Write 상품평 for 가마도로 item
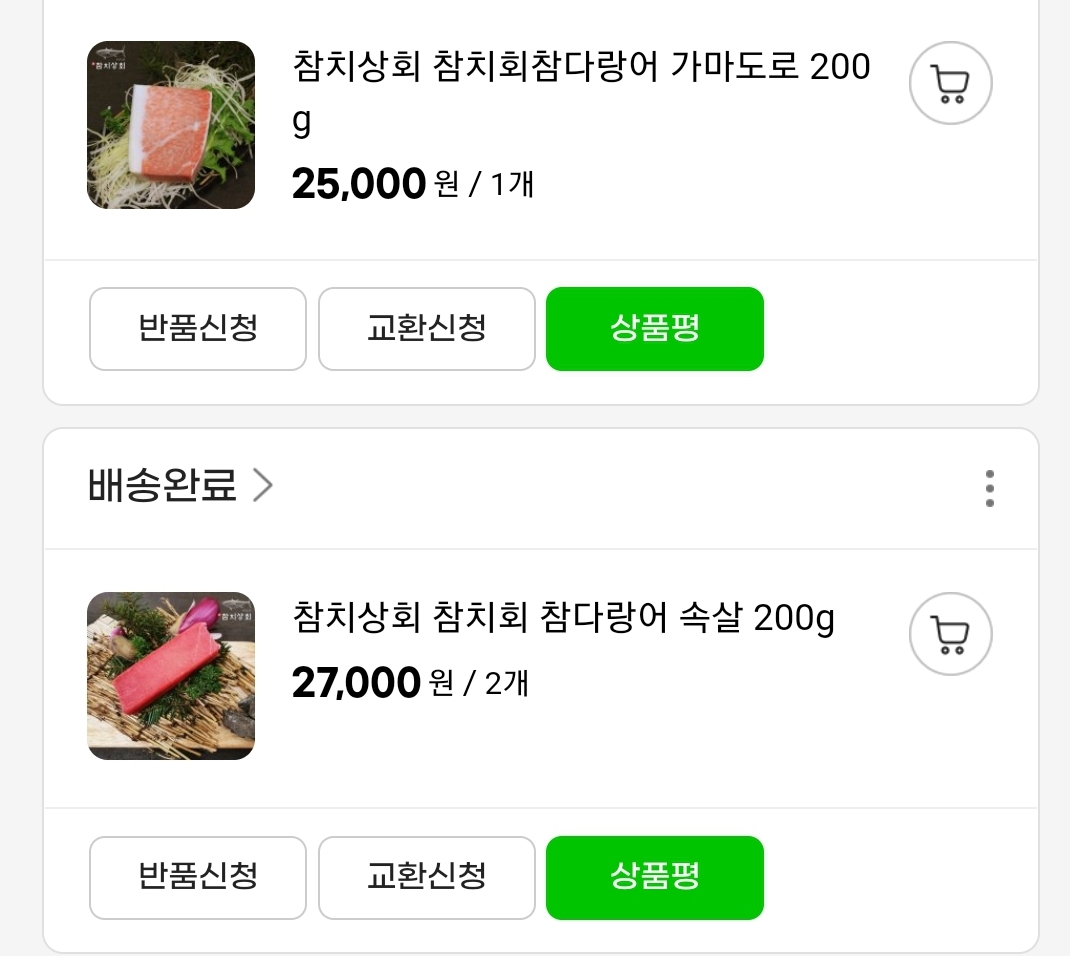This screenshot has width=1070, height=956. [x=654, y=329]
